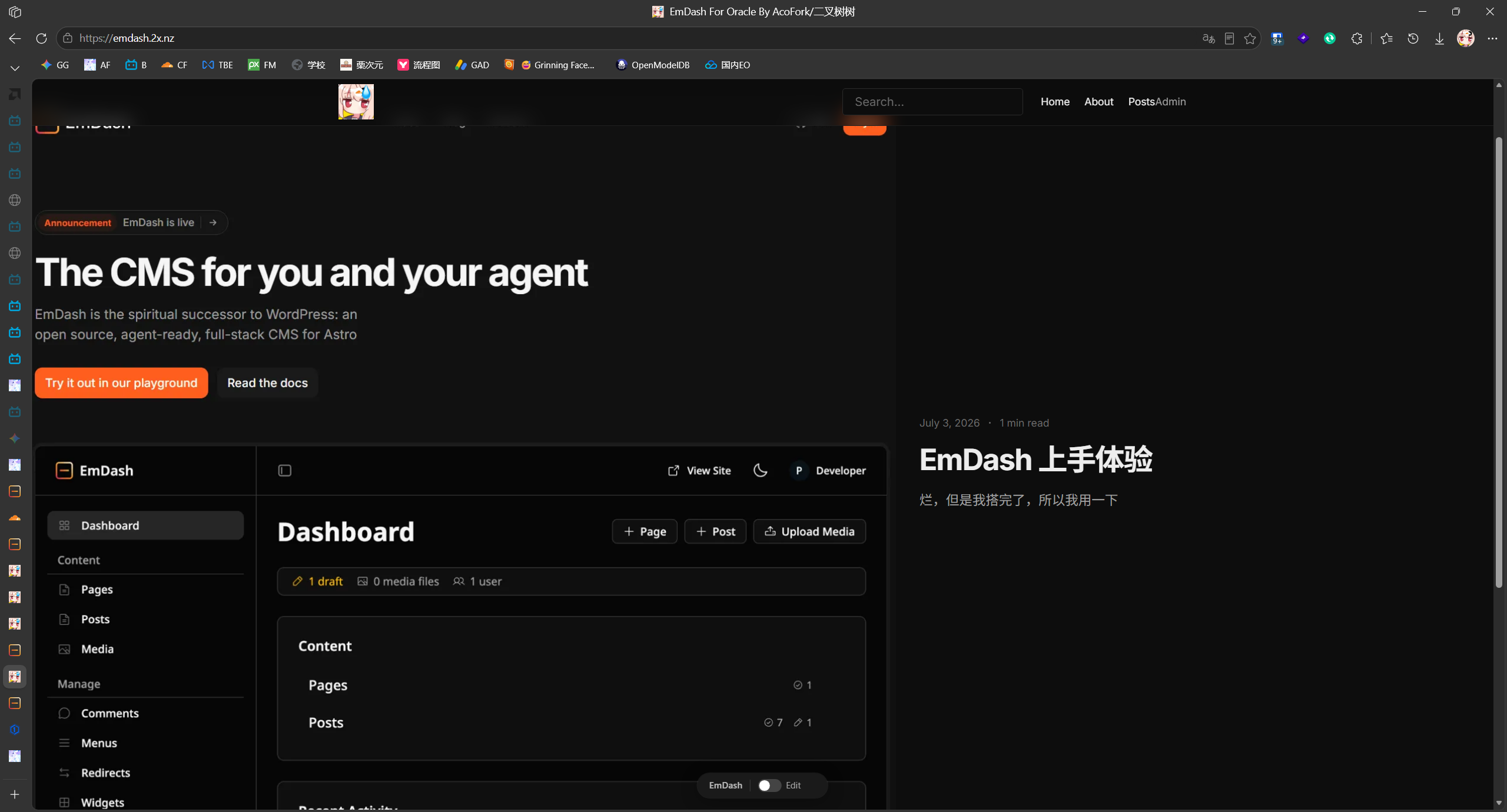Image resolution: width=1507 pixels, height=812 pixels.
Task: Click the 1 user status
Action: (477, 581)
